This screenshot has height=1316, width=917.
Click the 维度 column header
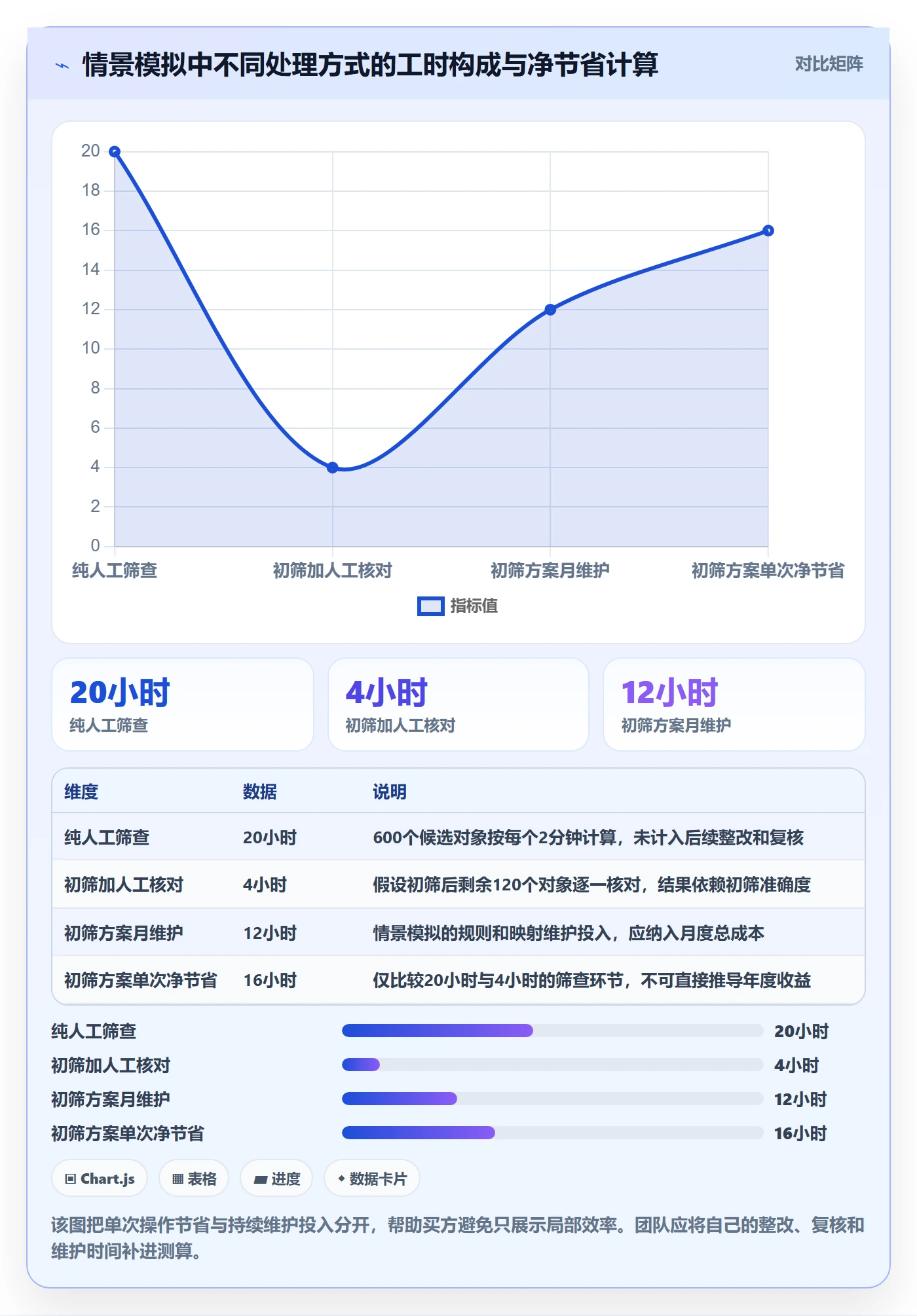coord(81,792)
